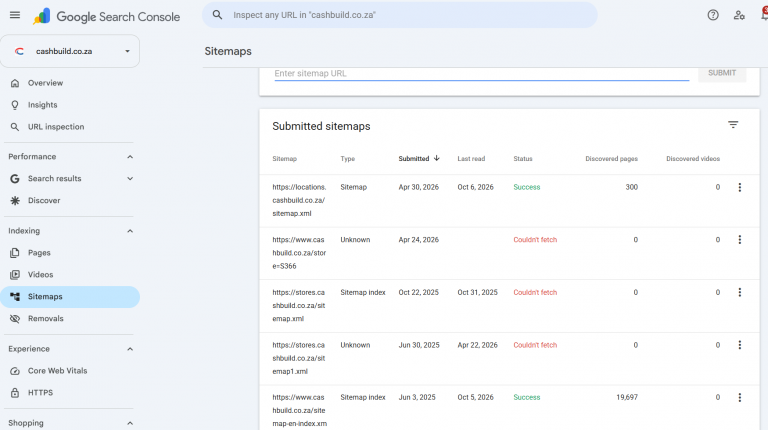768x430 pixels.
Task: Click the Overview home icon
Action: coord(15,83)
